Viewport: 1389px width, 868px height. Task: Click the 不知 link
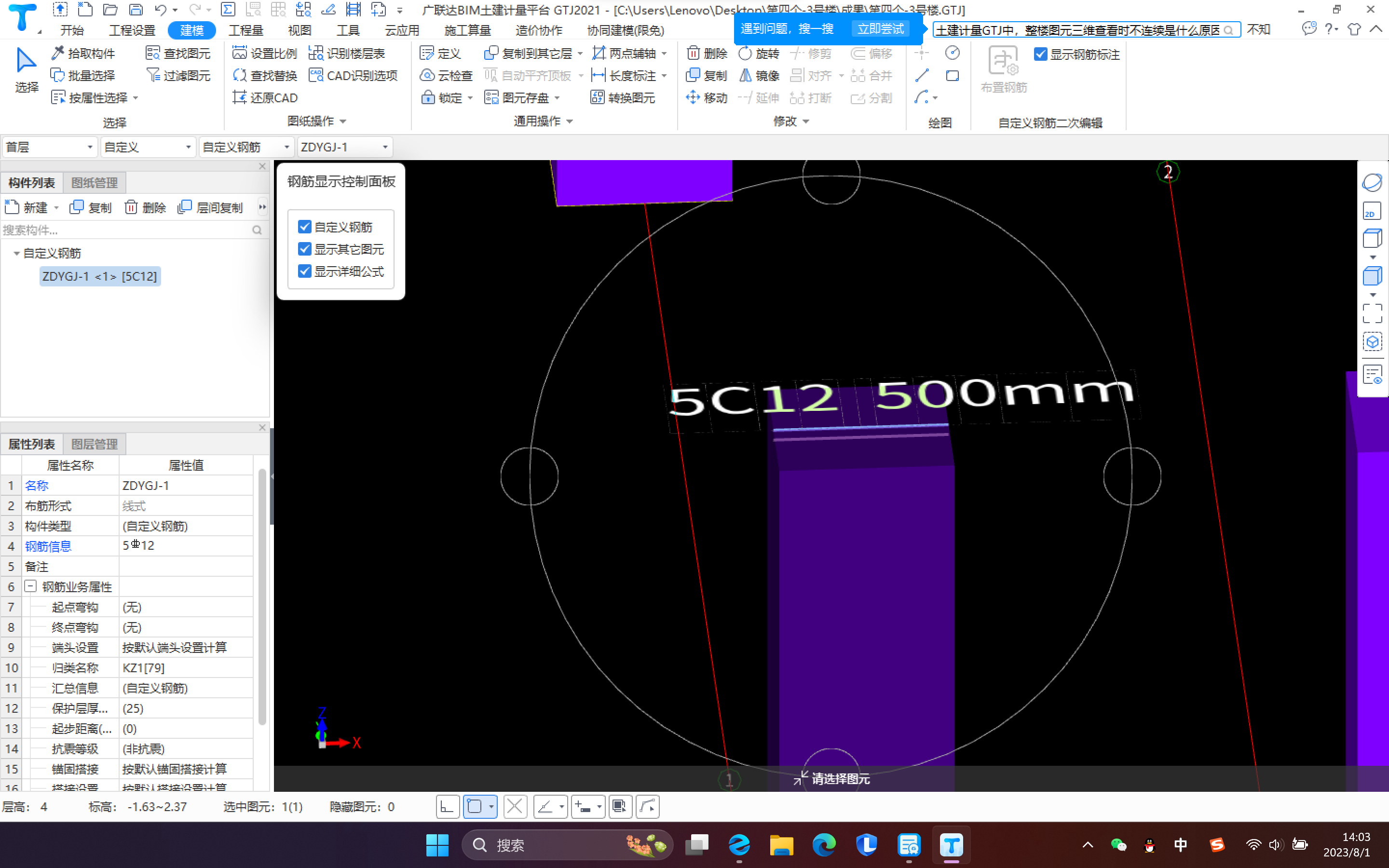coord(1258,29)
